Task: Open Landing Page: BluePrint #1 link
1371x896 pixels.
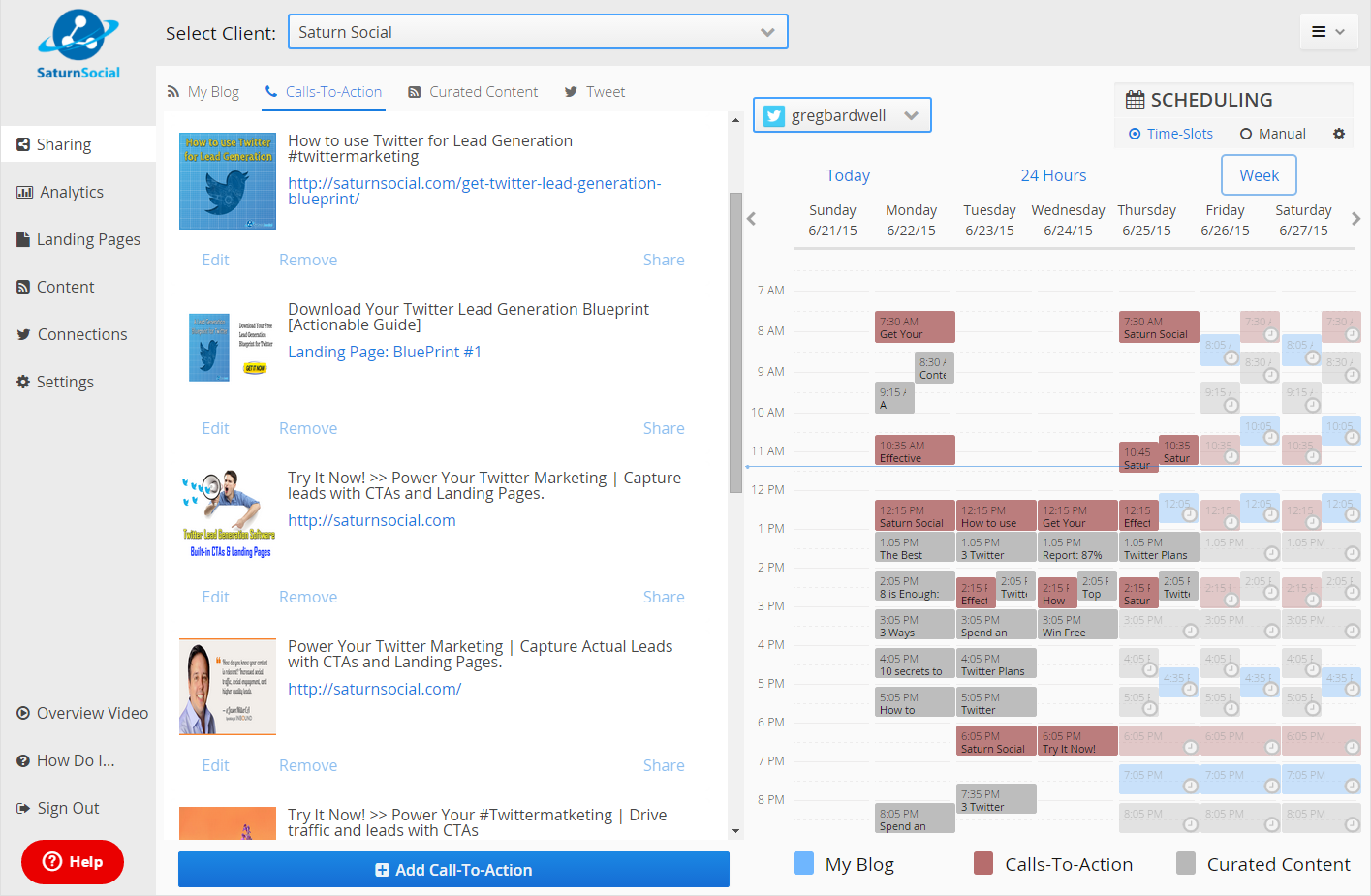Action: (385, 352)
